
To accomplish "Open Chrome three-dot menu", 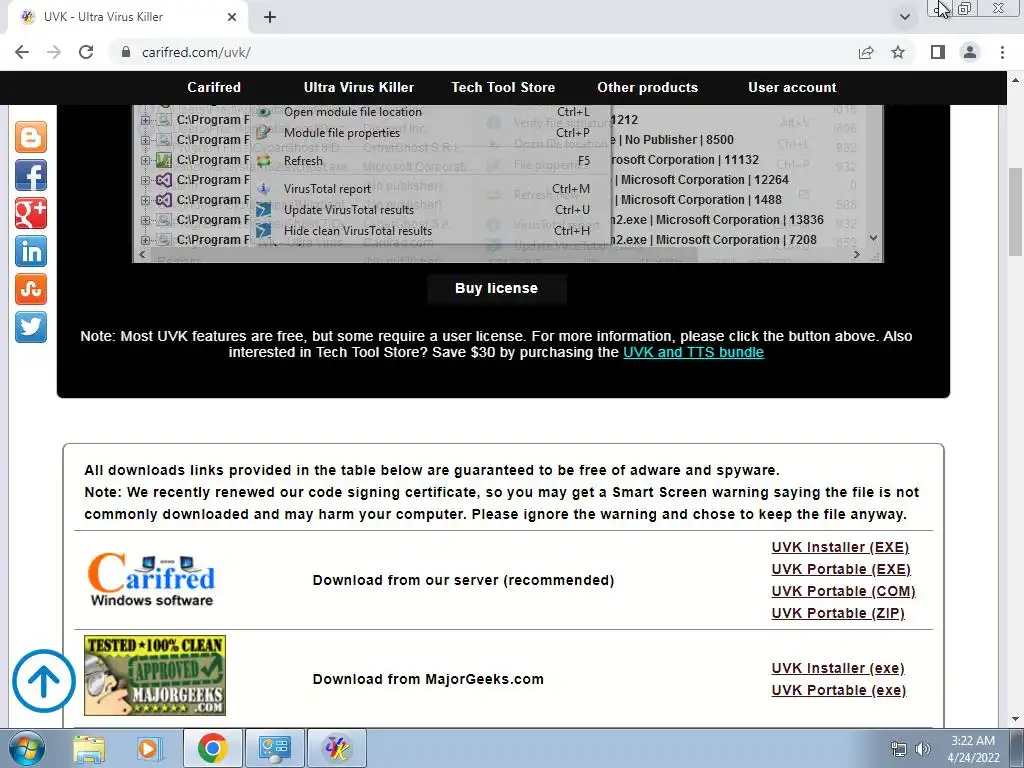I will pos(1002,52).
